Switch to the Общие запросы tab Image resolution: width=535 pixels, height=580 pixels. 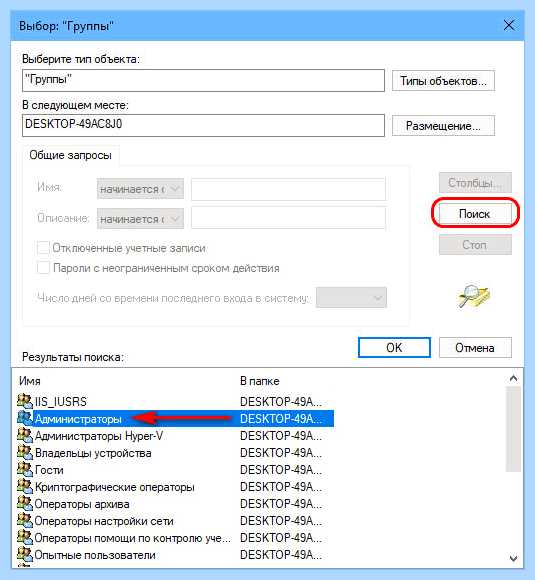pyautogui.click(x=70, y=155)
